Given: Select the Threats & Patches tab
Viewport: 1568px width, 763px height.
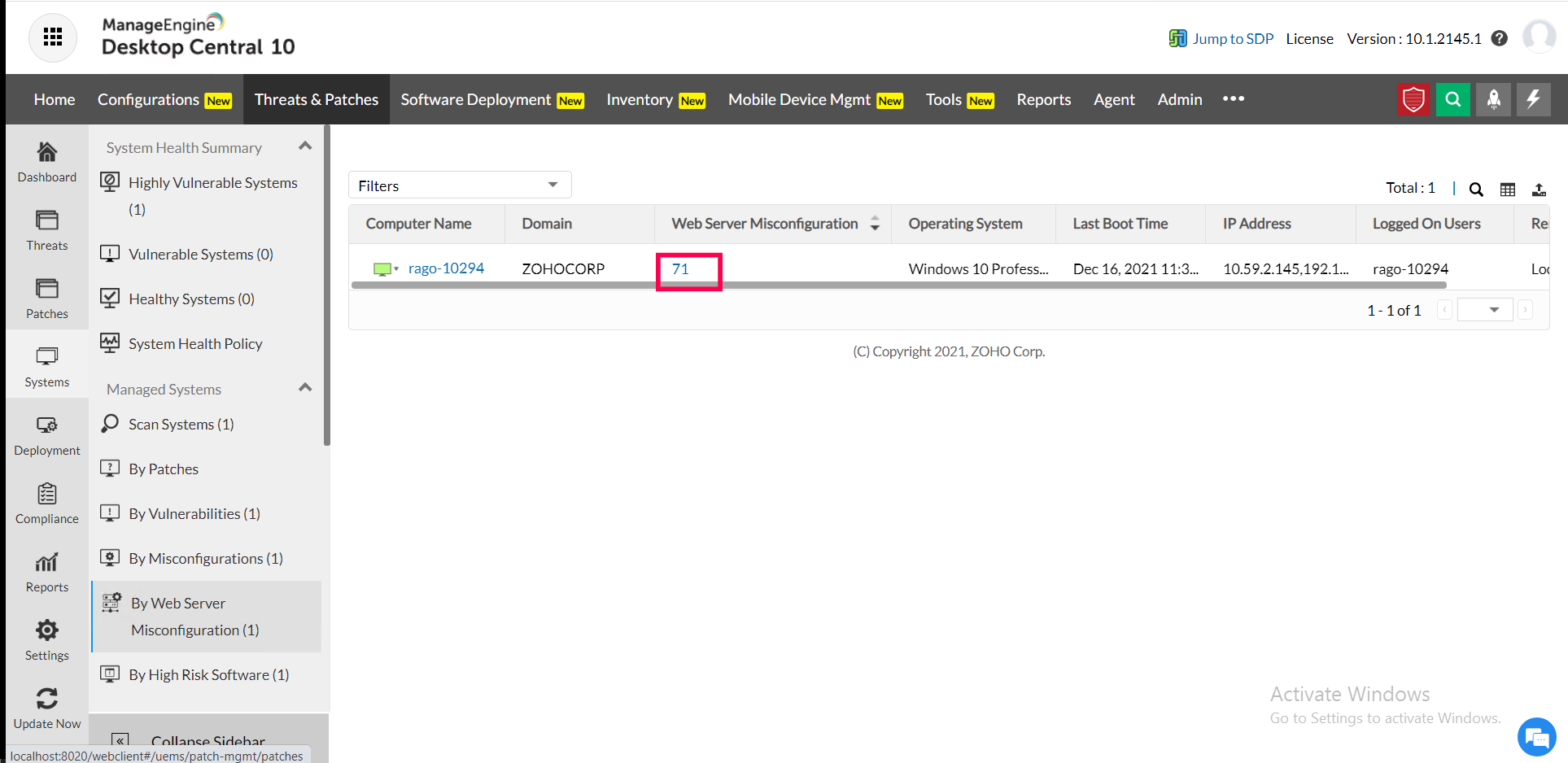Looking at the screenshot, I should pos(317,99).
